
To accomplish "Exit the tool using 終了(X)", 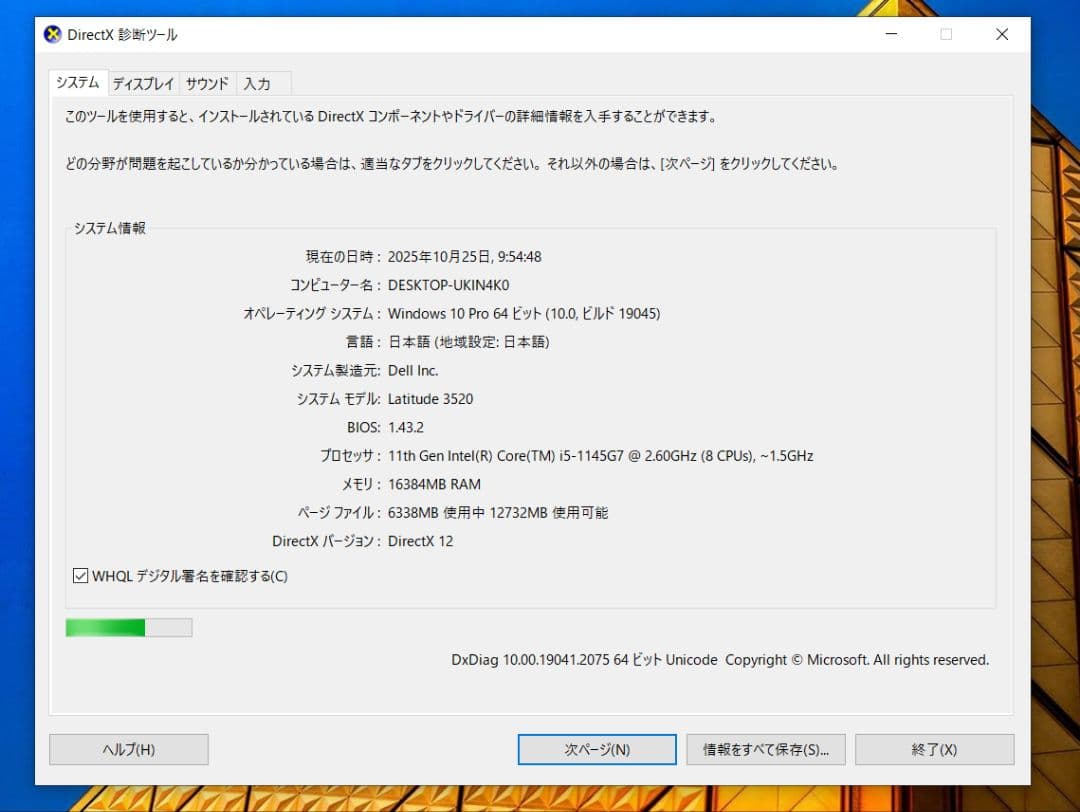I will tap(934, 749).
